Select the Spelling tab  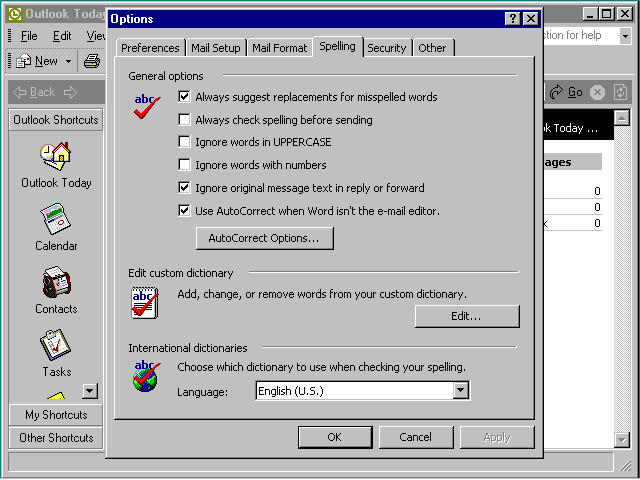tap(338, 47)
